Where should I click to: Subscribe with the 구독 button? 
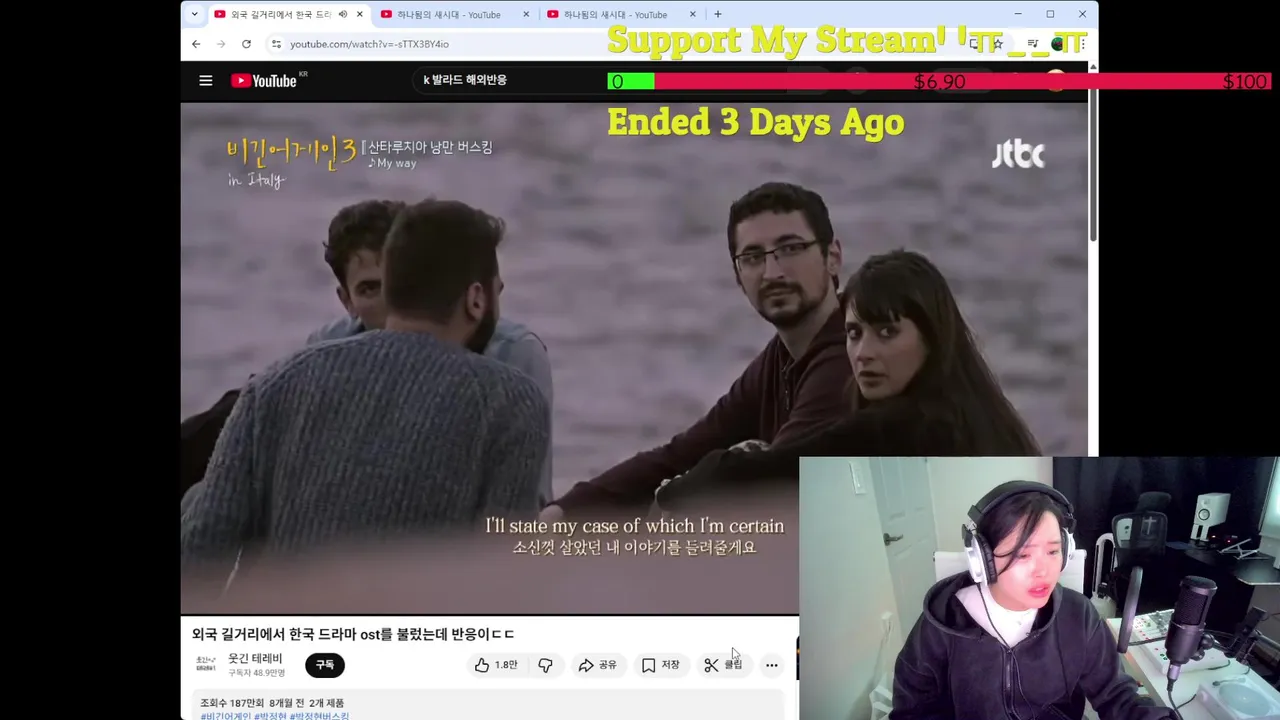(x=324, y=665)
